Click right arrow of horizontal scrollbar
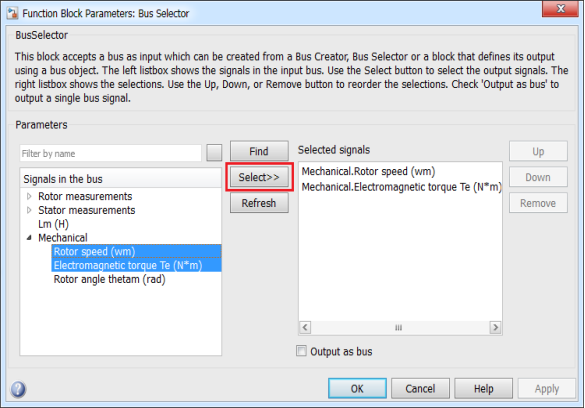Screen dimensions: 585x408 click(x=495, y=327)
